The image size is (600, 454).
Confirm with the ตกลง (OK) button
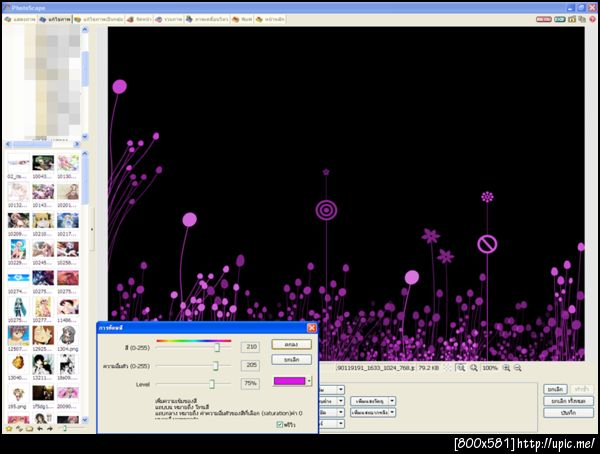point(292,344)
